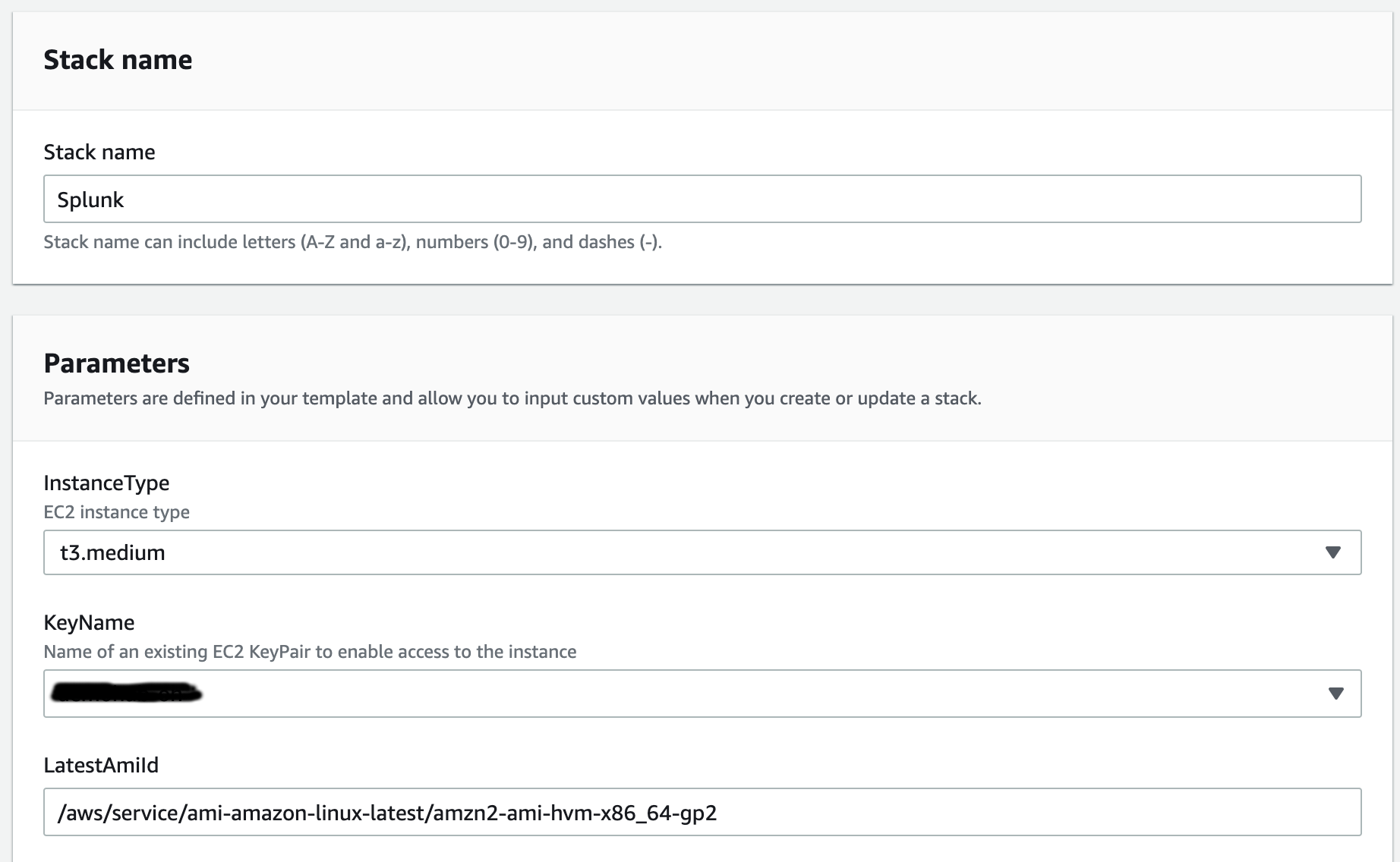Click the Splunk text inside the input
Image resolution: width=1400 pixels, height=862 pixels.
coord(91,200)
